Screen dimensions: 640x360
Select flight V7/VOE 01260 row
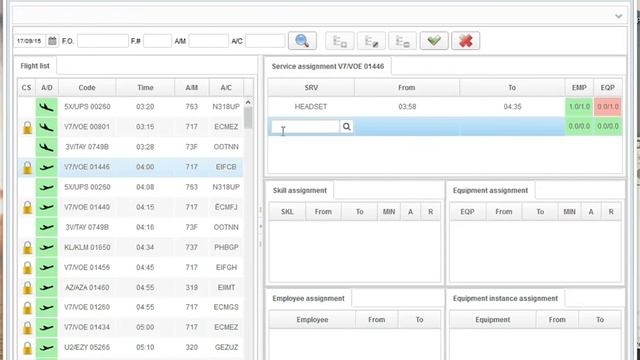pyautogui.click(x=131, y=307)
